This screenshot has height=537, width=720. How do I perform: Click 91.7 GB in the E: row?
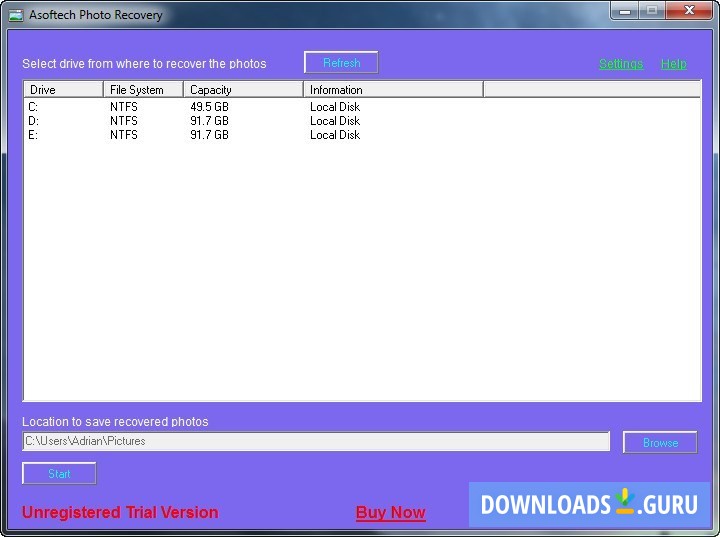209,135
